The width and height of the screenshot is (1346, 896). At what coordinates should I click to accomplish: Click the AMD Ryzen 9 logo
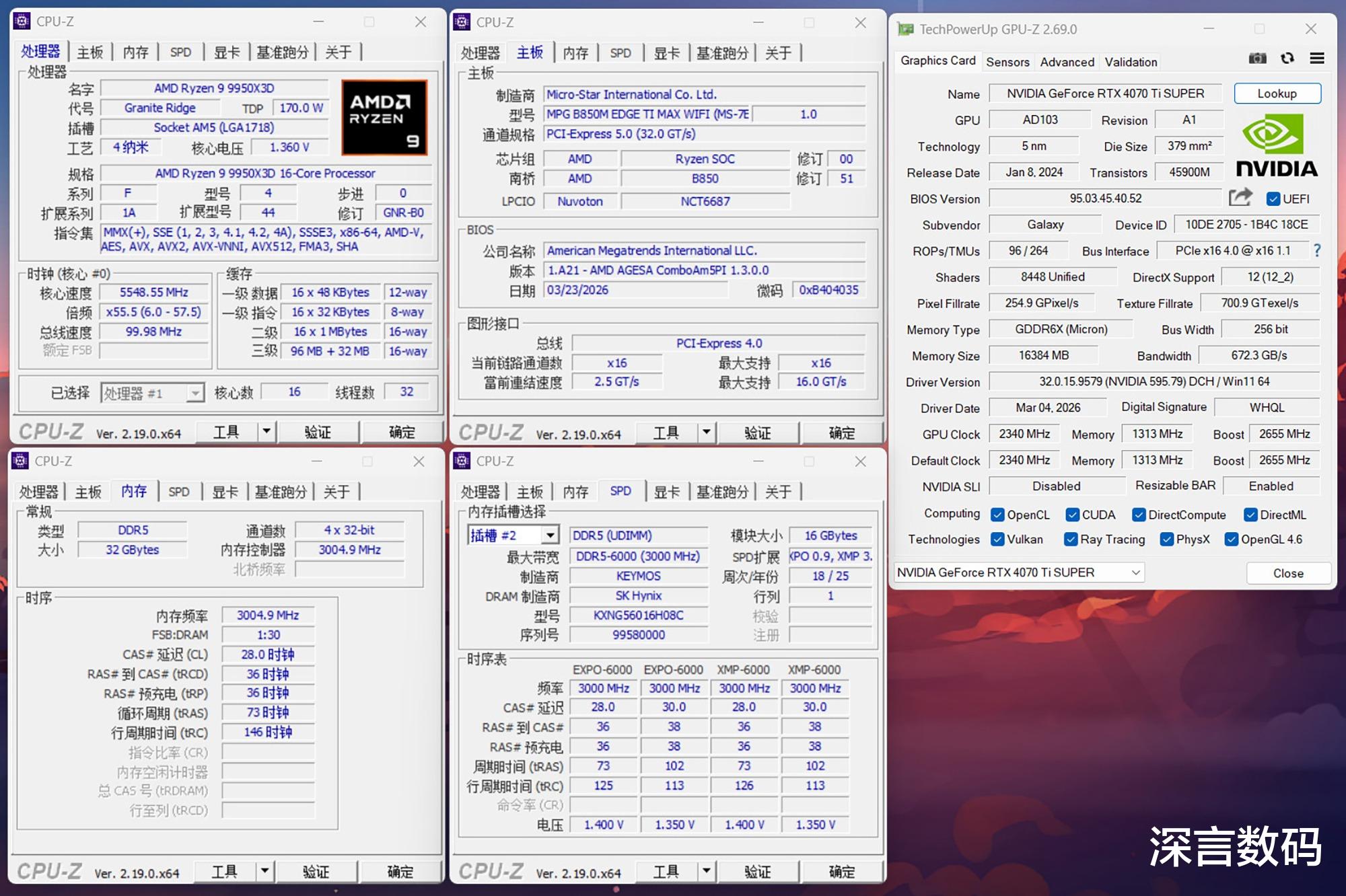[384, 118]
